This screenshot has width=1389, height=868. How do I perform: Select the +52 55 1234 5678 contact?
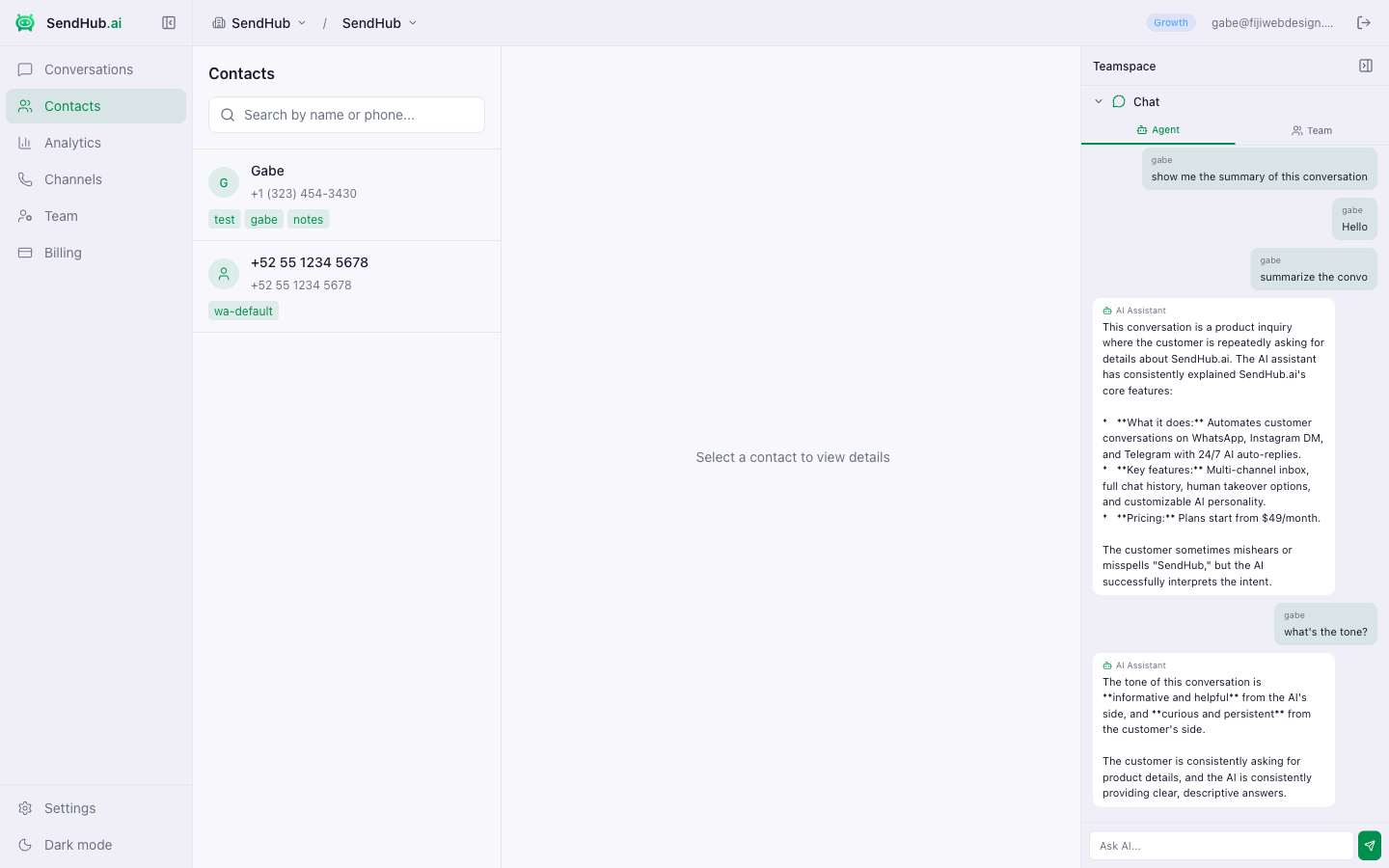(x=346, y=286)
